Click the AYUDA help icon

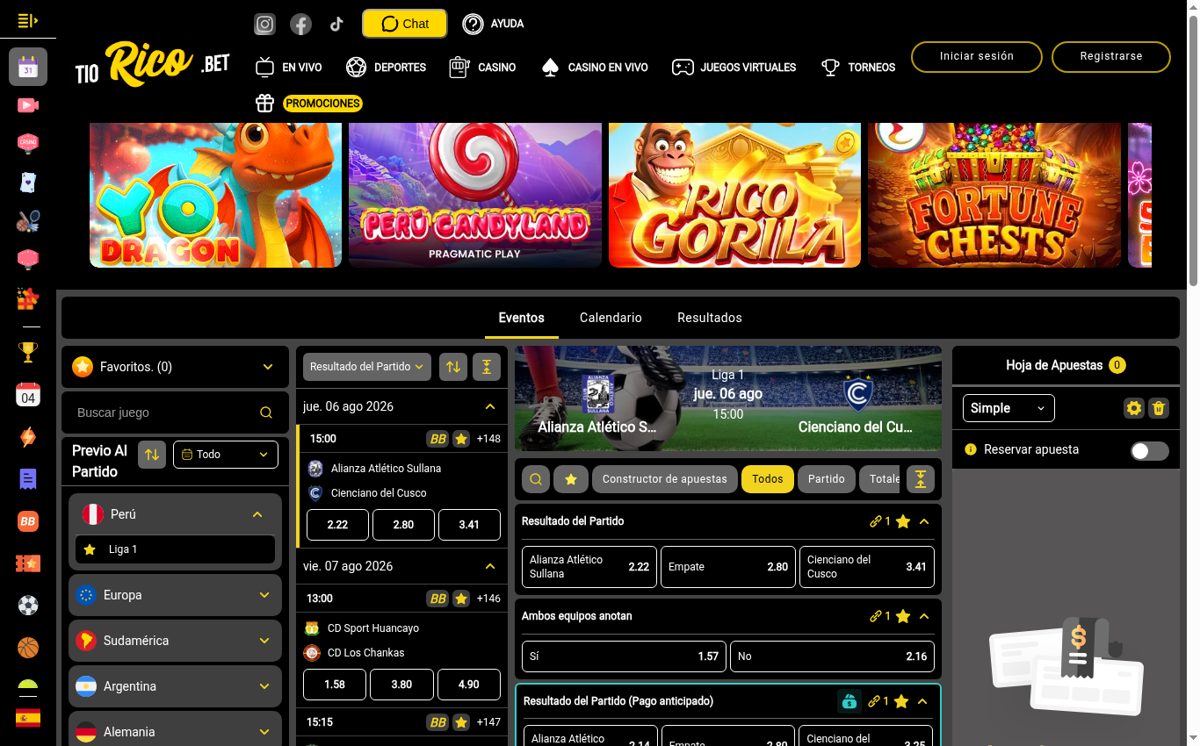[473, 24]
